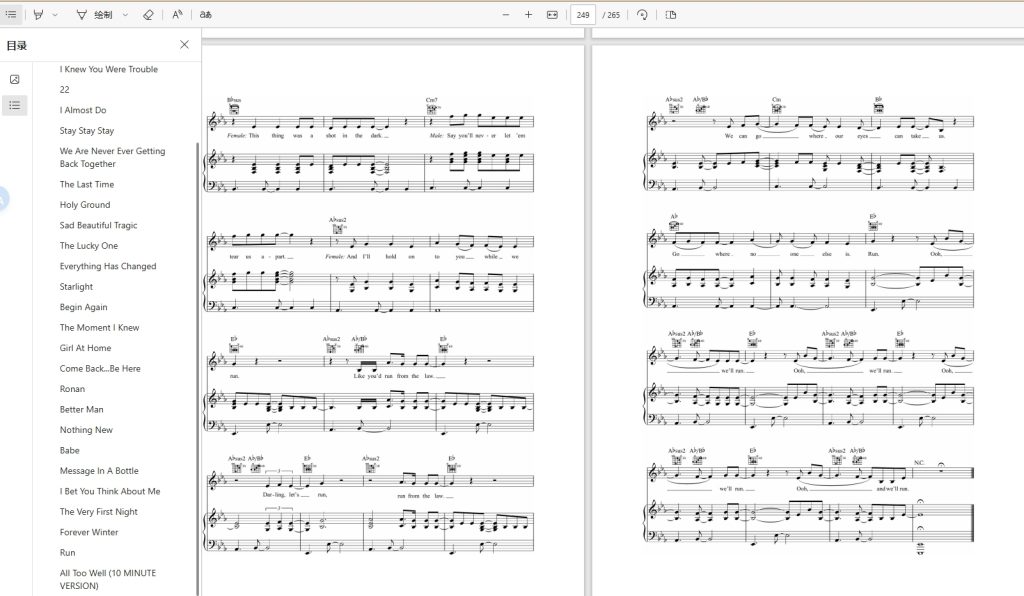The image size is (1024, 596).
Task: Rotate the document pages
Action: pyautogui.click(x=642, y=14)
